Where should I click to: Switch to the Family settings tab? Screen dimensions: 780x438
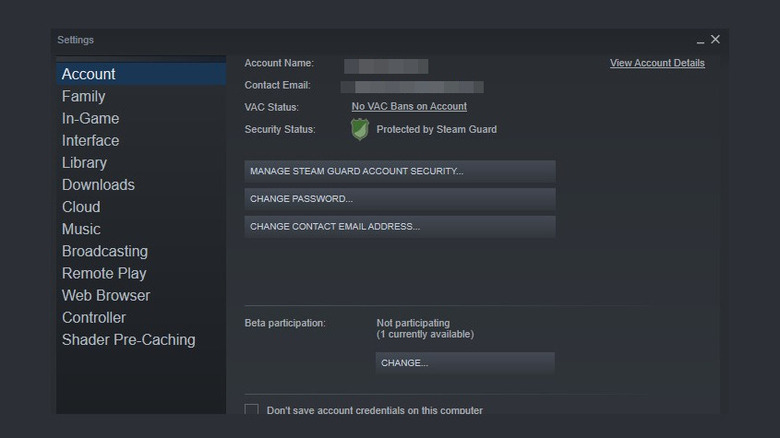(84, 96)
